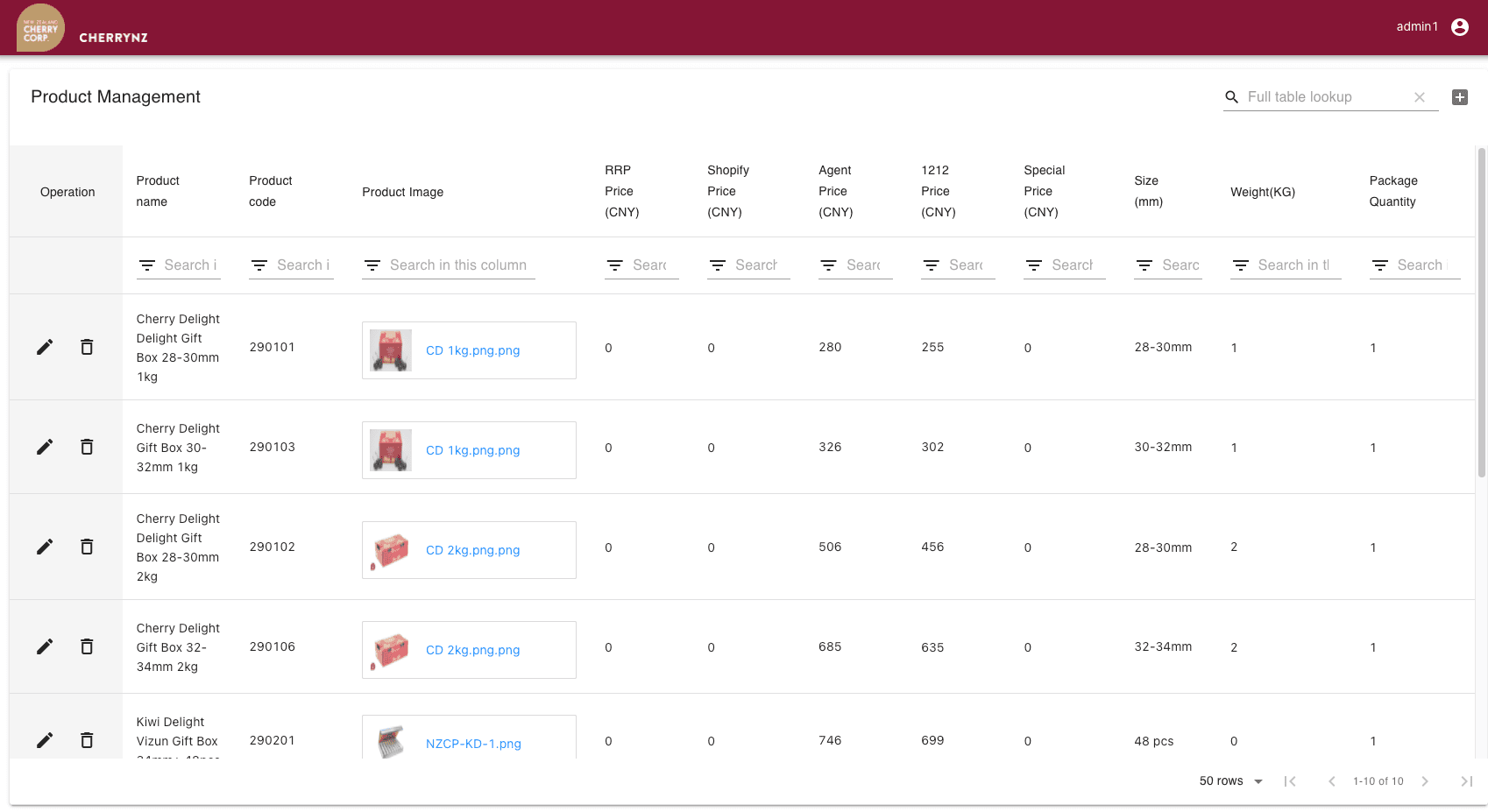Go to first page of table
Viewport: 1488px width, 812px height.
click(1290, 781)
